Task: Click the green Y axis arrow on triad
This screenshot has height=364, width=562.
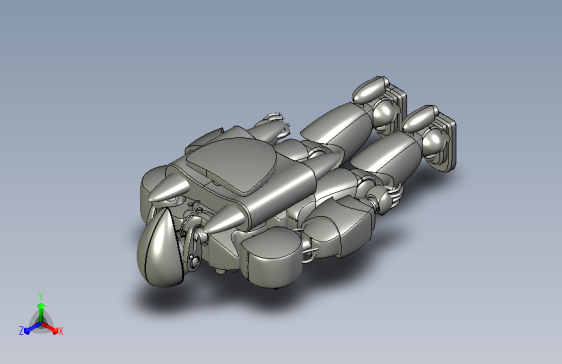Action: coord(41,312)
